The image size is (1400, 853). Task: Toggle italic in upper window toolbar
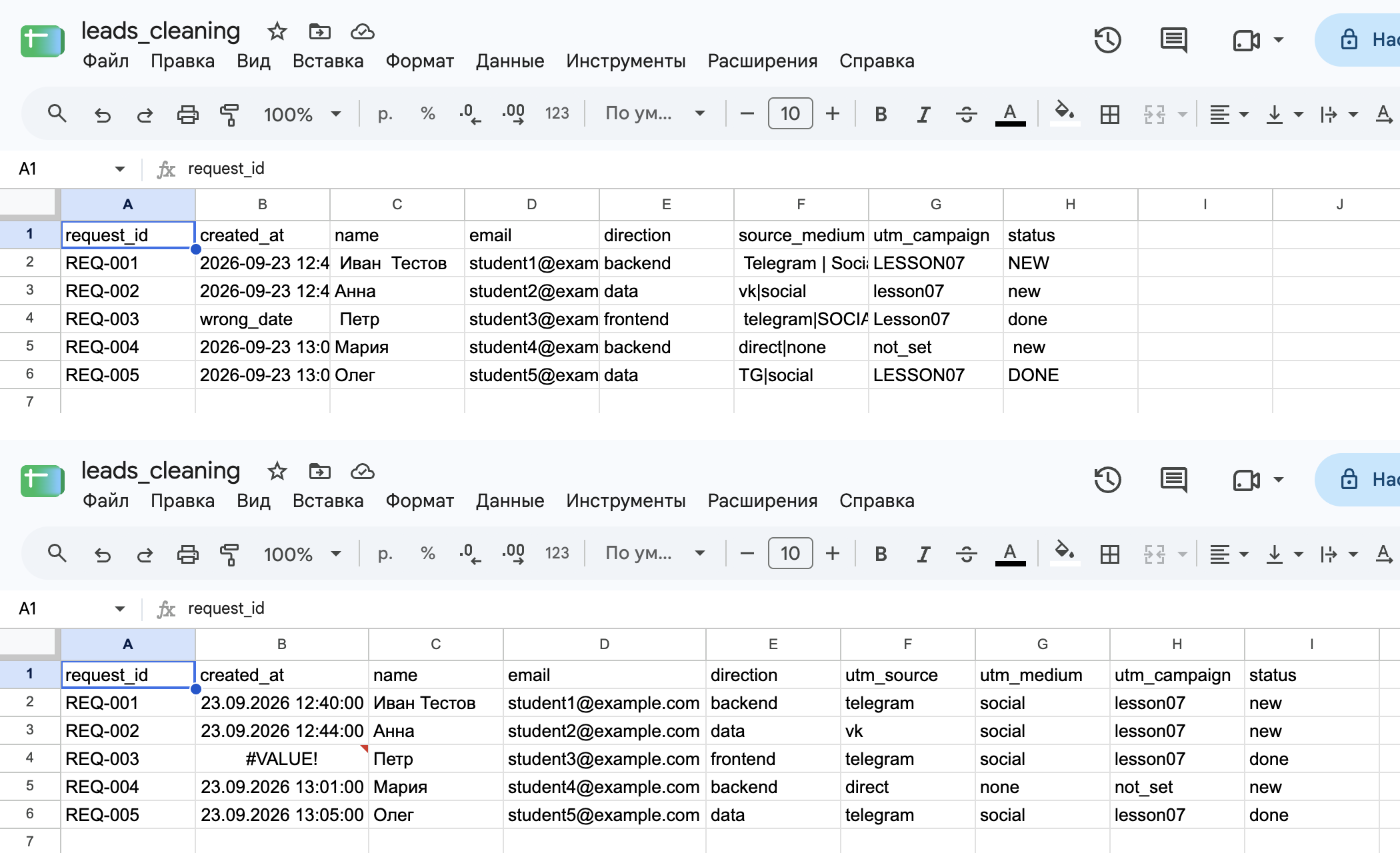(923, 115)
